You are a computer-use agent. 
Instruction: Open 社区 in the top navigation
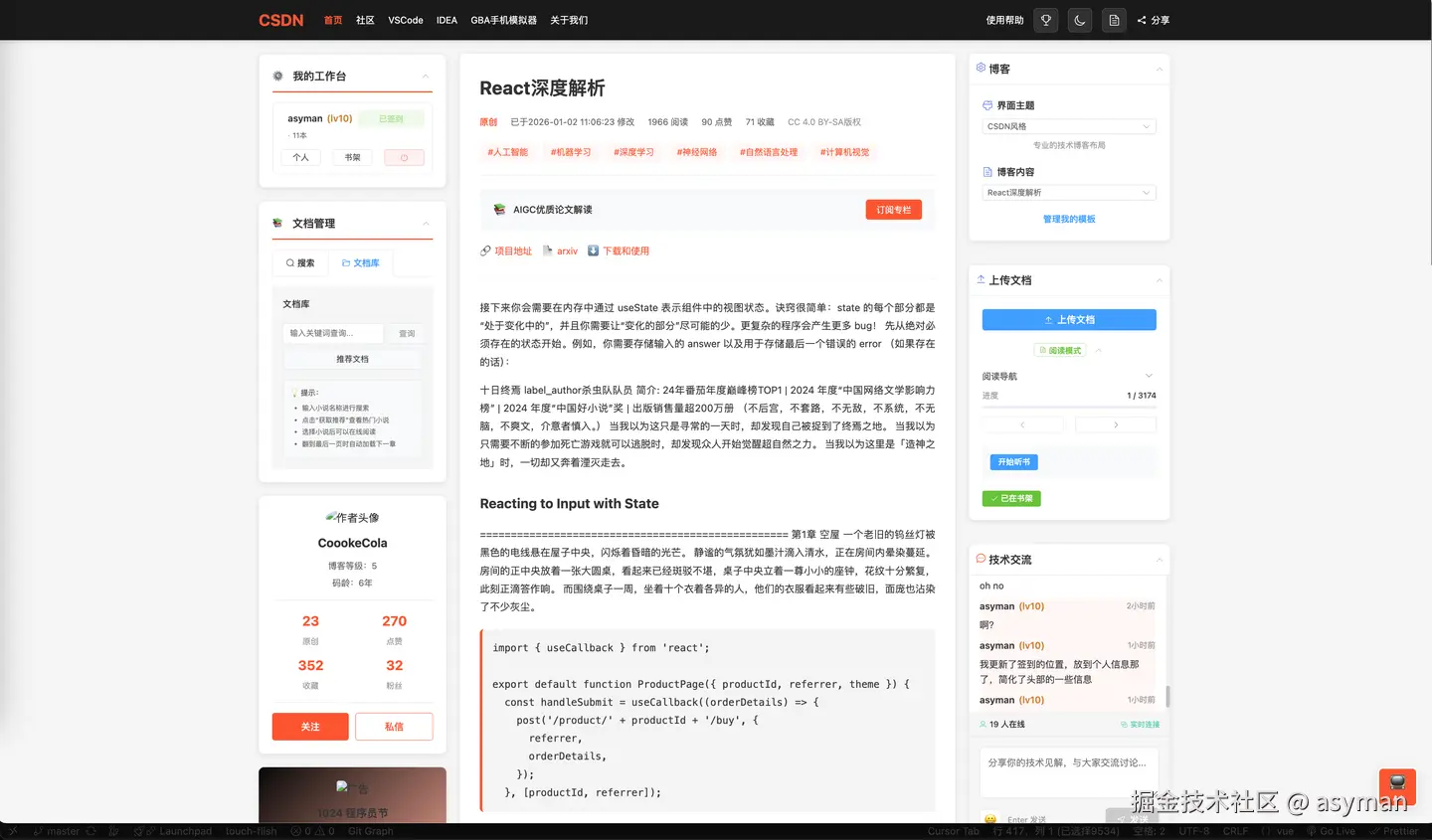point(365,20)
